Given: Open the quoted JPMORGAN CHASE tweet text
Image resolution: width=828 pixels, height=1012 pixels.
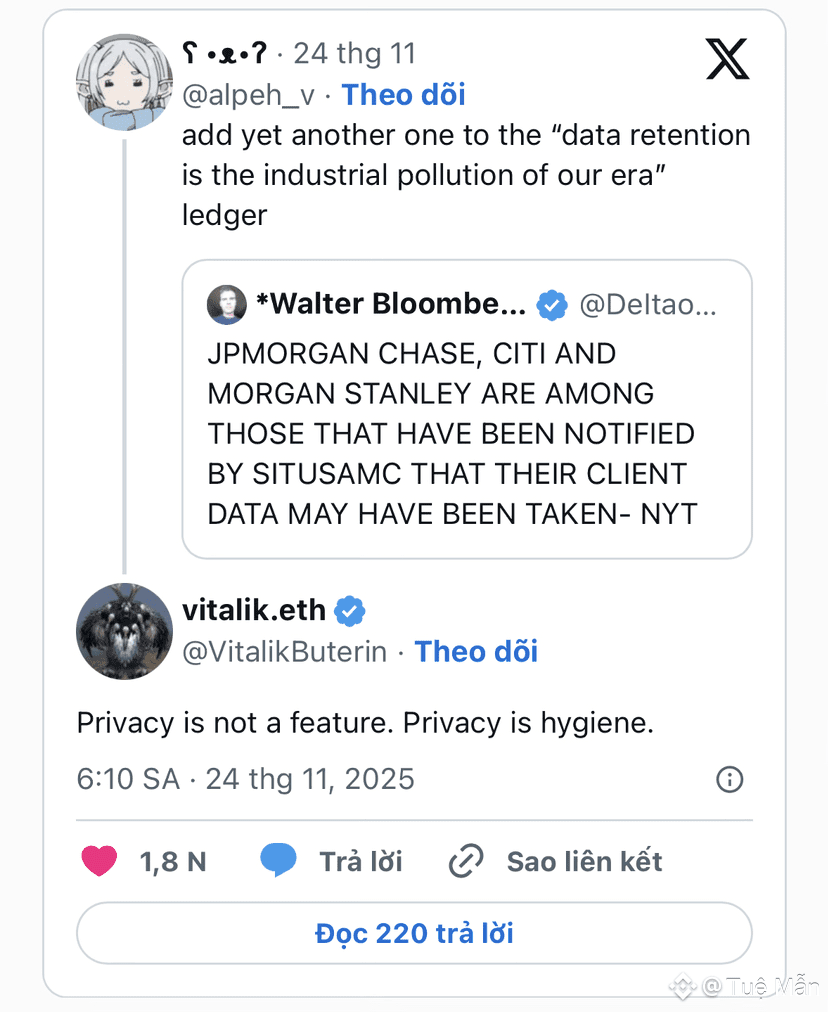Looking at the screenshot, I should coord(451,434).
